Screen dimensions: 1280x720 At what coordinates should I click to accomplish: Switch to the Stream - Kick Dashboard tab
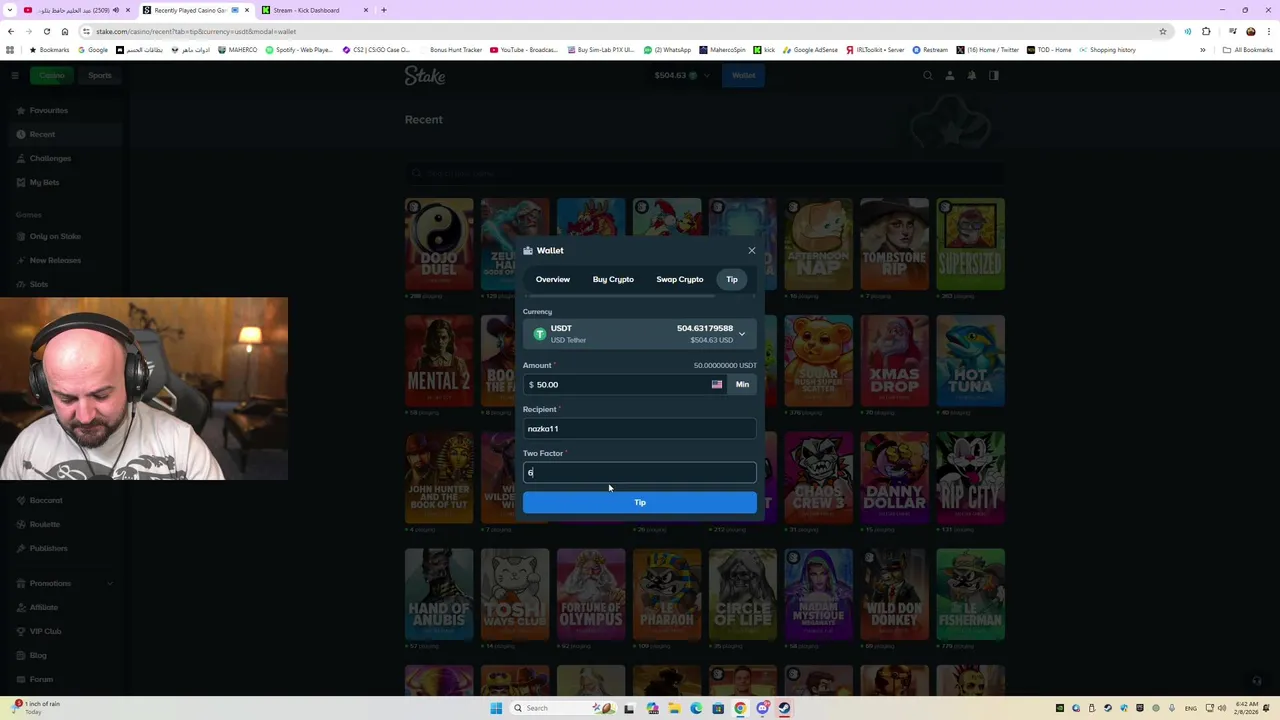(316, 10)
